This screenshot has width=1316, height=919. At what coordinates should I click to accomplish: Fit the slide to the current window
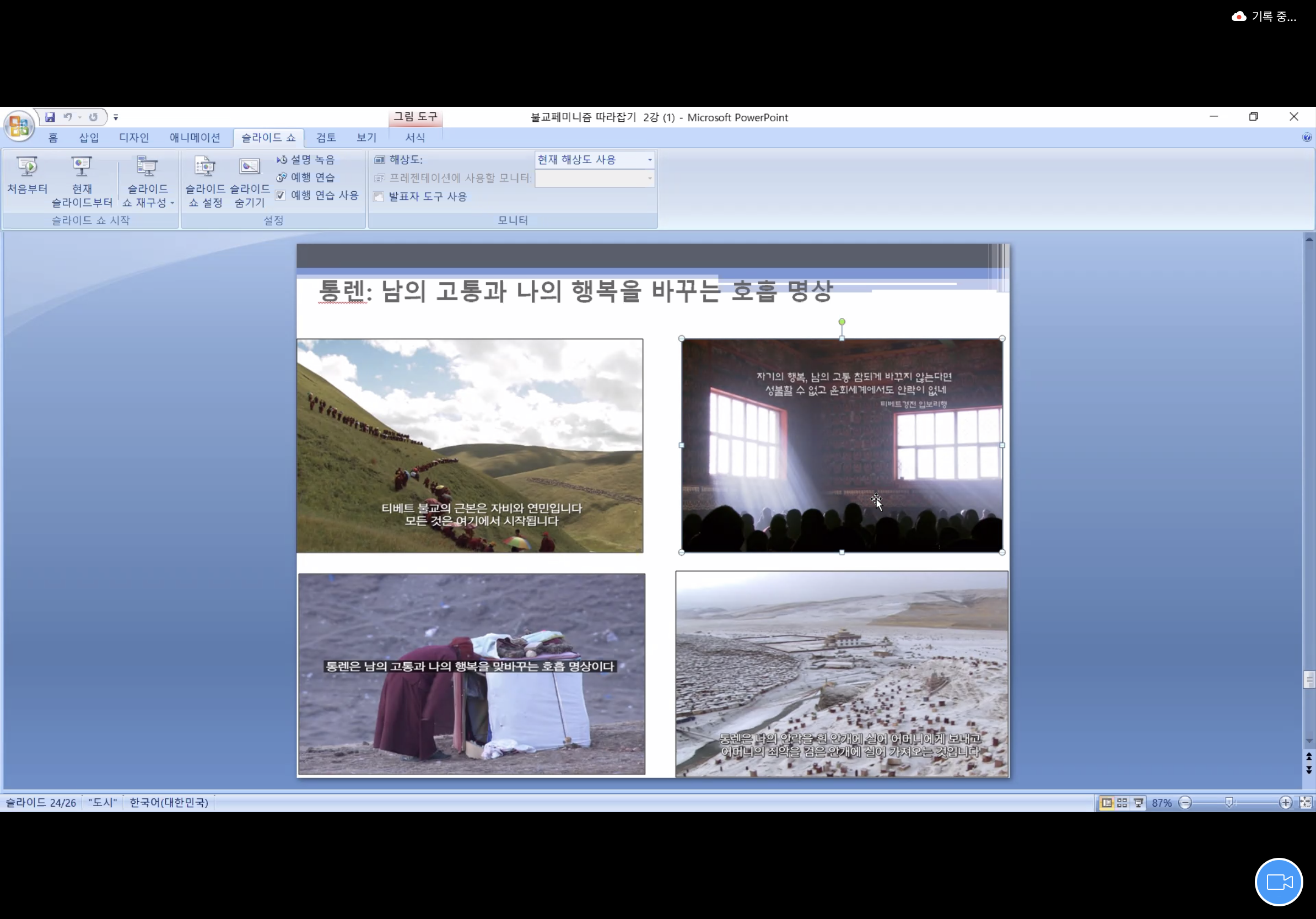(x=1306, y=803)
